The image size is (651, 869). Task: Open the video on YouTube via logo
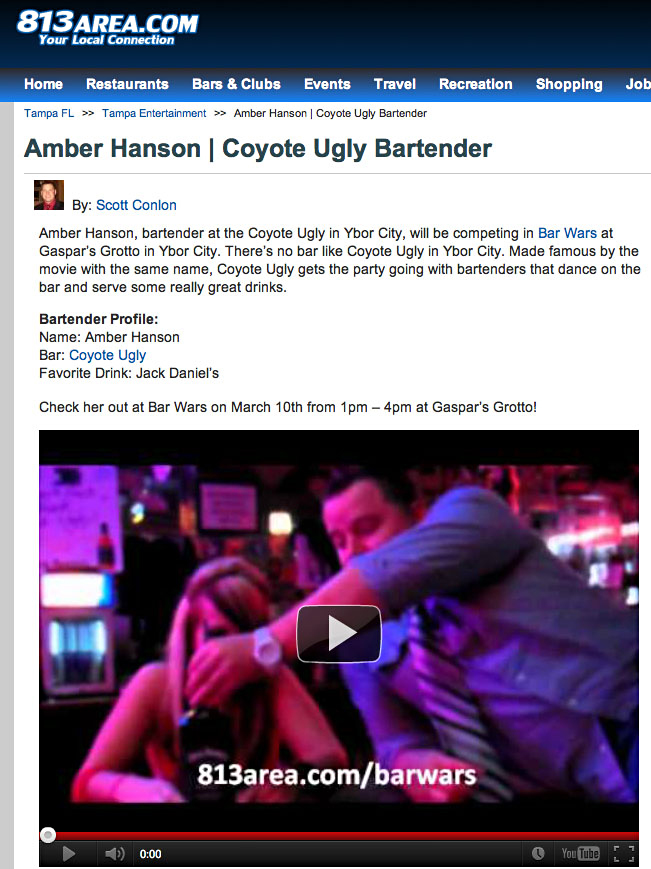click(580, 853)
